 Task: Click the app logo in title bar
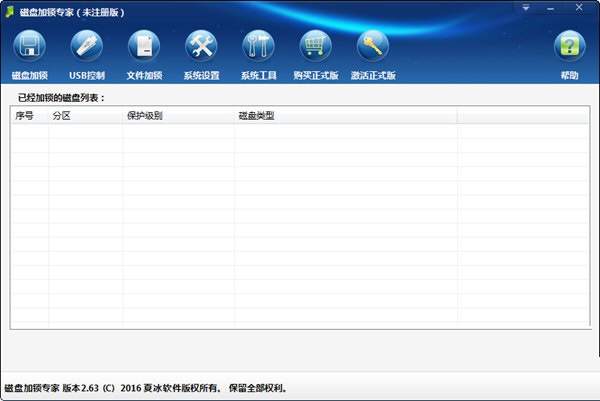click(x=10, y=12)
